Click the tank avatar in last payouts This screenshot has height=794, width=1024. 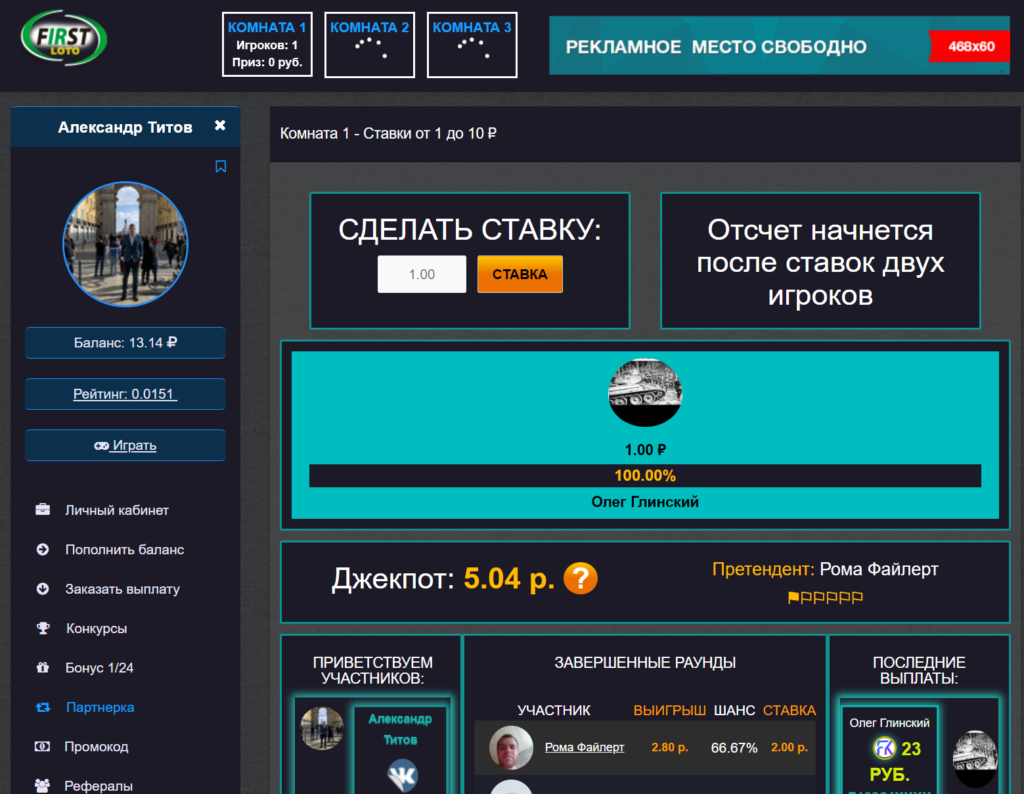(975, 759)
